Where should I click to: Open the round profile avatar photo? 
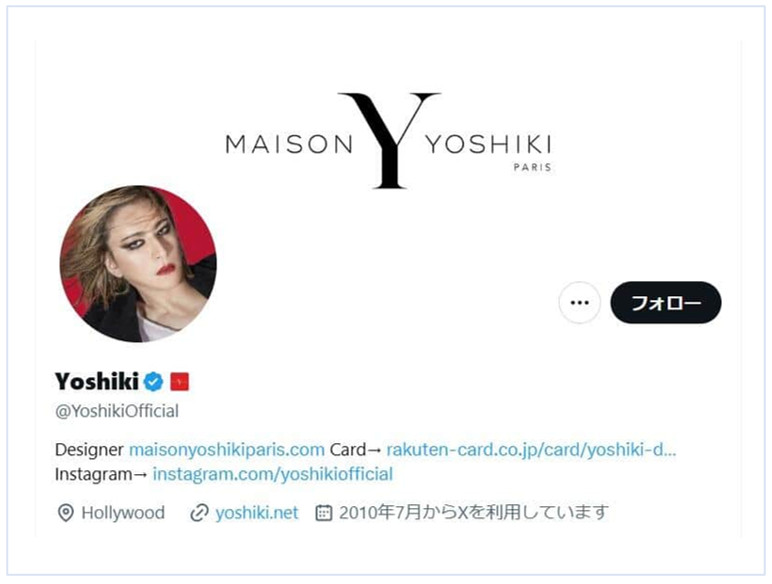pos(138,263)
